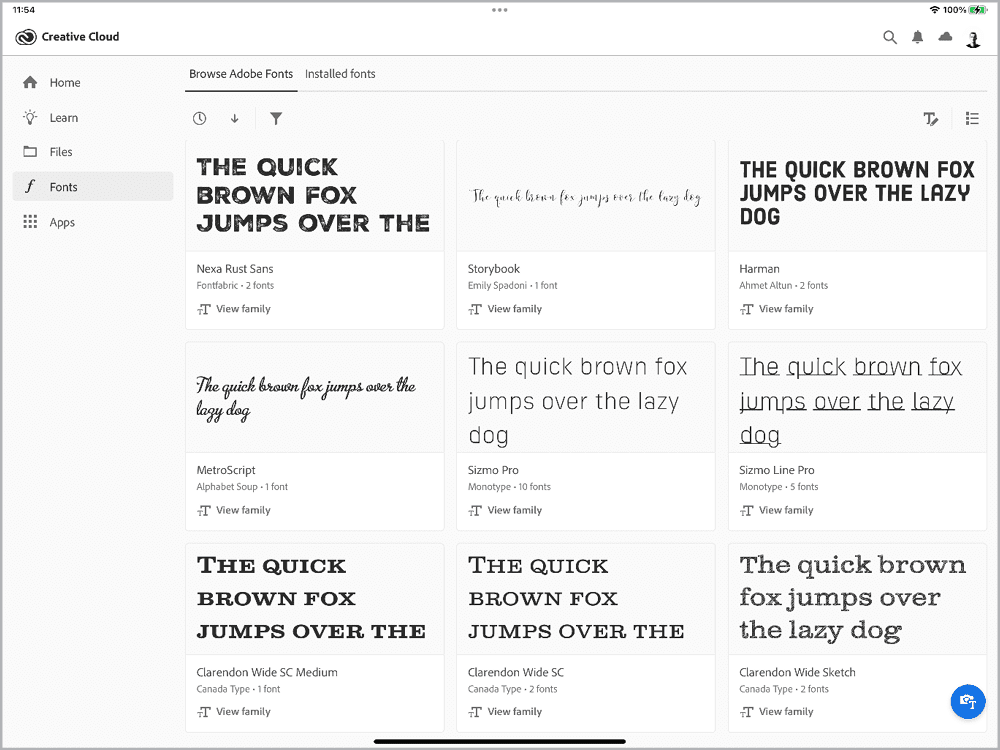Open Nexa Rust Sans preview thumbnail
Viewport: 1000px width, 750px height.
pyautogui.click(x=314, y=196)
